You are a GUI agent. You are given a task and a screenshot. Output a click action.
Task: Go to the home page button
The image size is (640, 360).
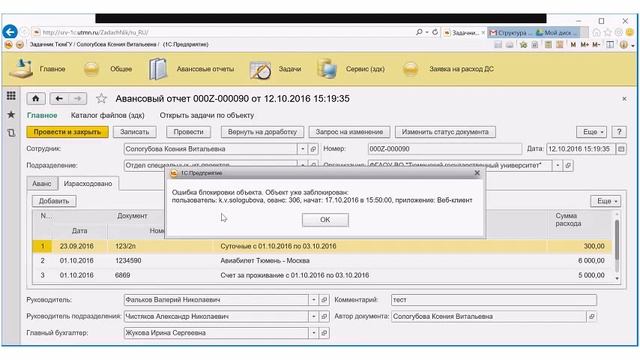point(36,98)
